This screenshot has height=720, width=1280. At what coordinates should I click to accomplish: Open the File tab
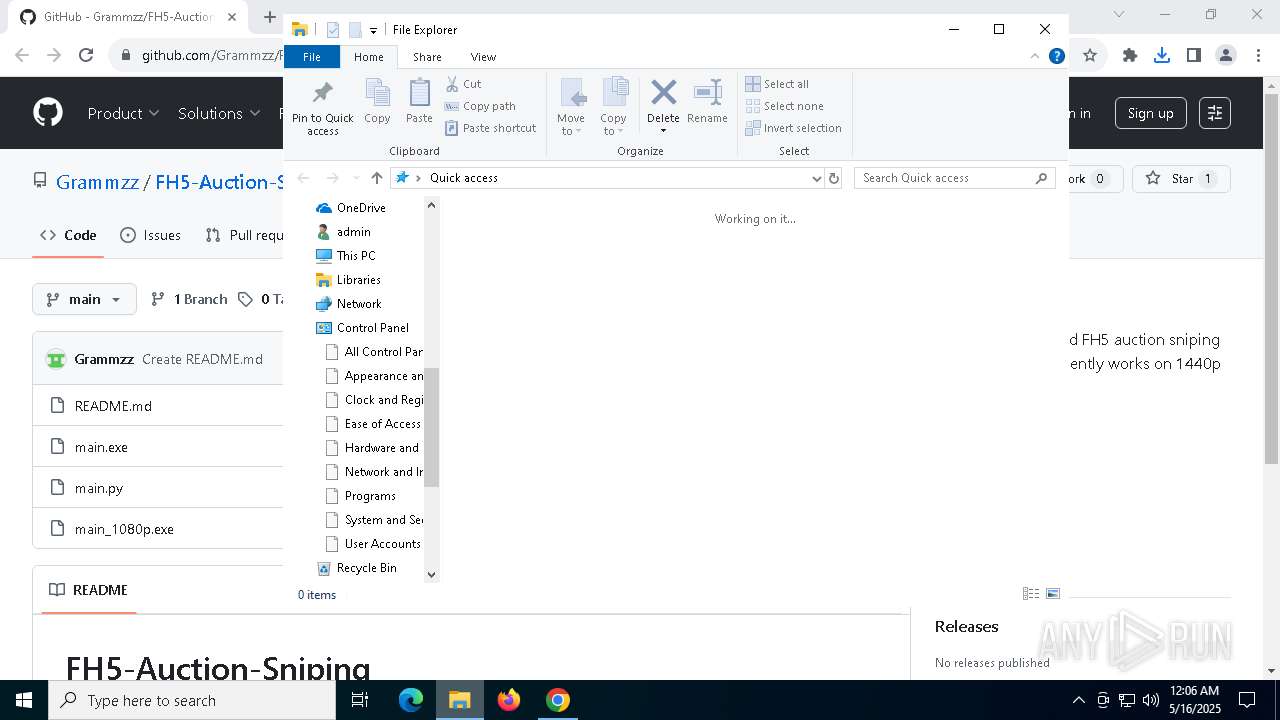[312, 57]
